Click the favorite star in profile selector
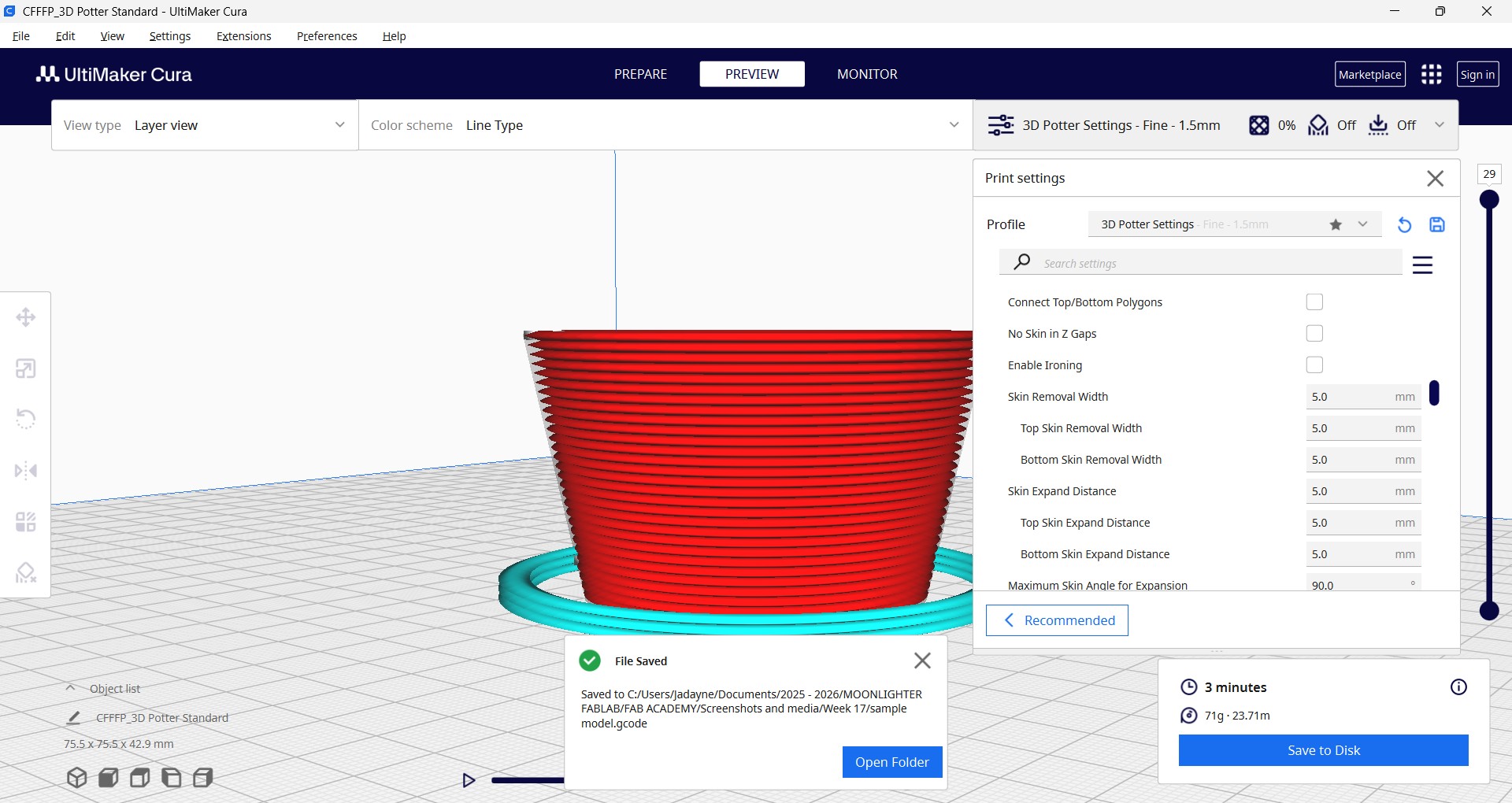 [1336, 224]
